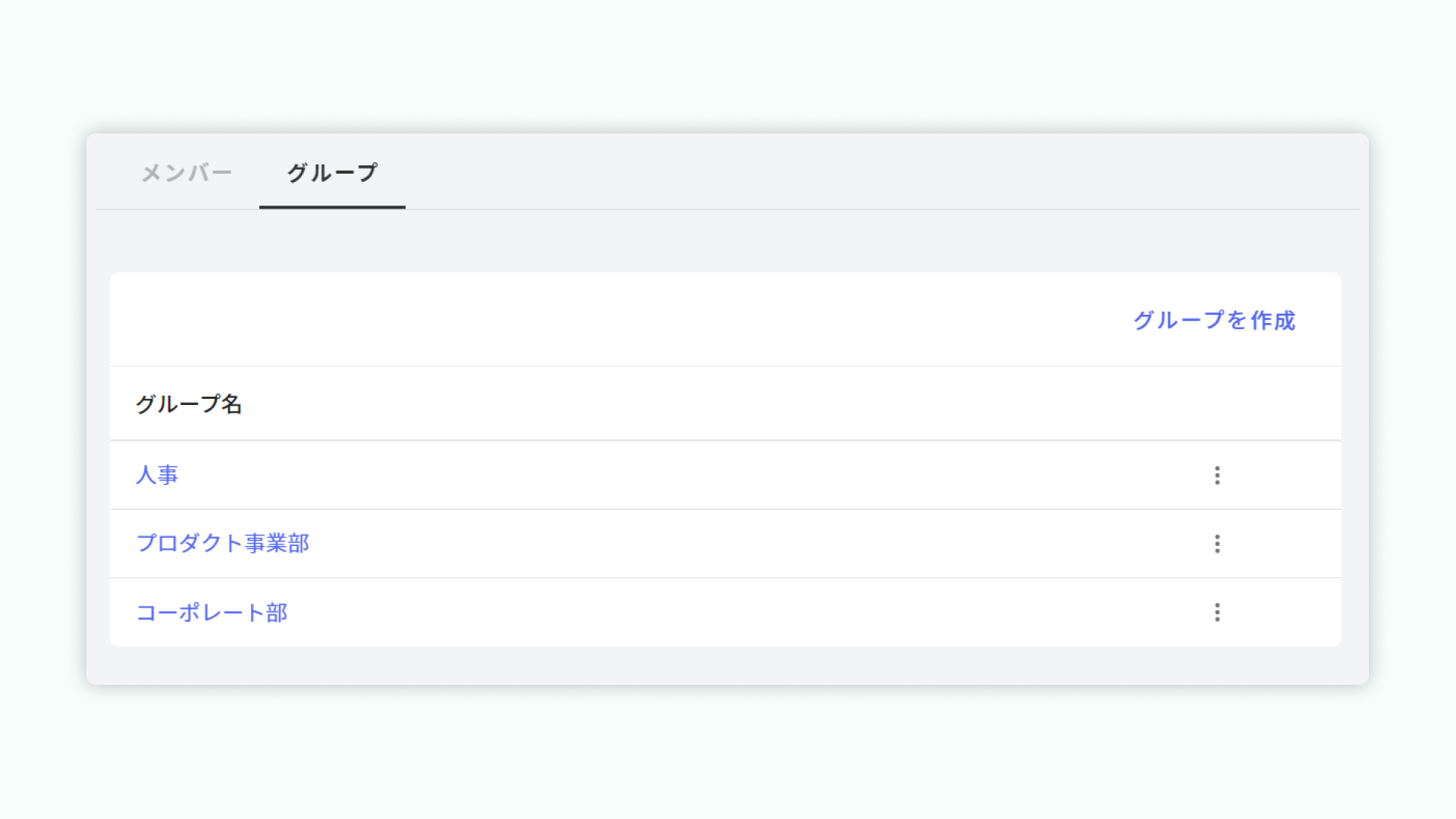
Task: Open the プロダクト事業部 group page
Action: click(x=222, y=544)
